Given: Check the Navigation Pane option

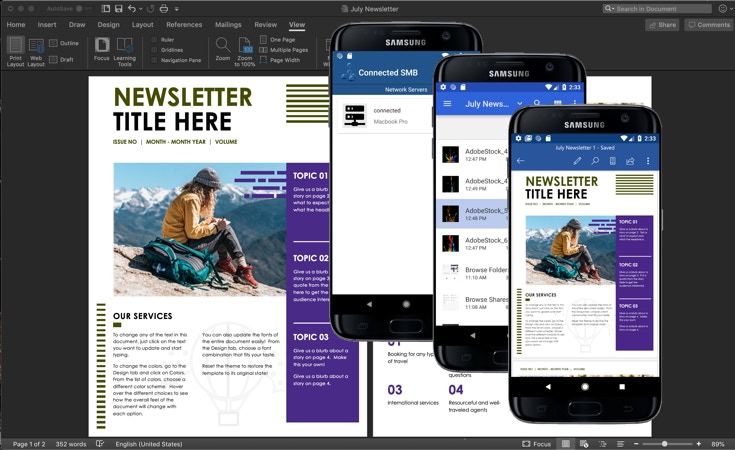Looking at the screenshot, I should click(x=153, y=60).
